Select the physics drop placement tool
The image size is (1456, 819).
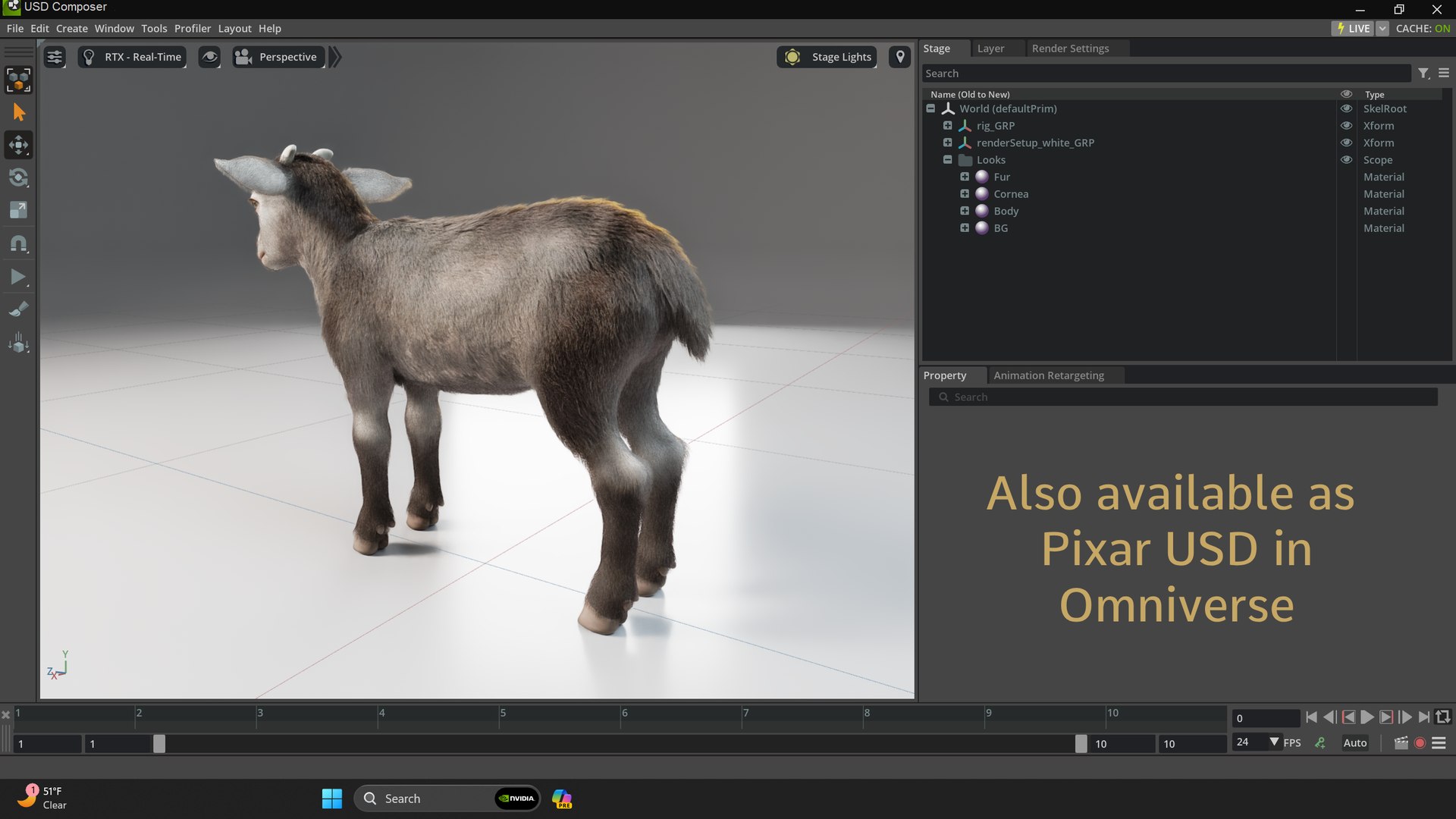pos(18,343)
